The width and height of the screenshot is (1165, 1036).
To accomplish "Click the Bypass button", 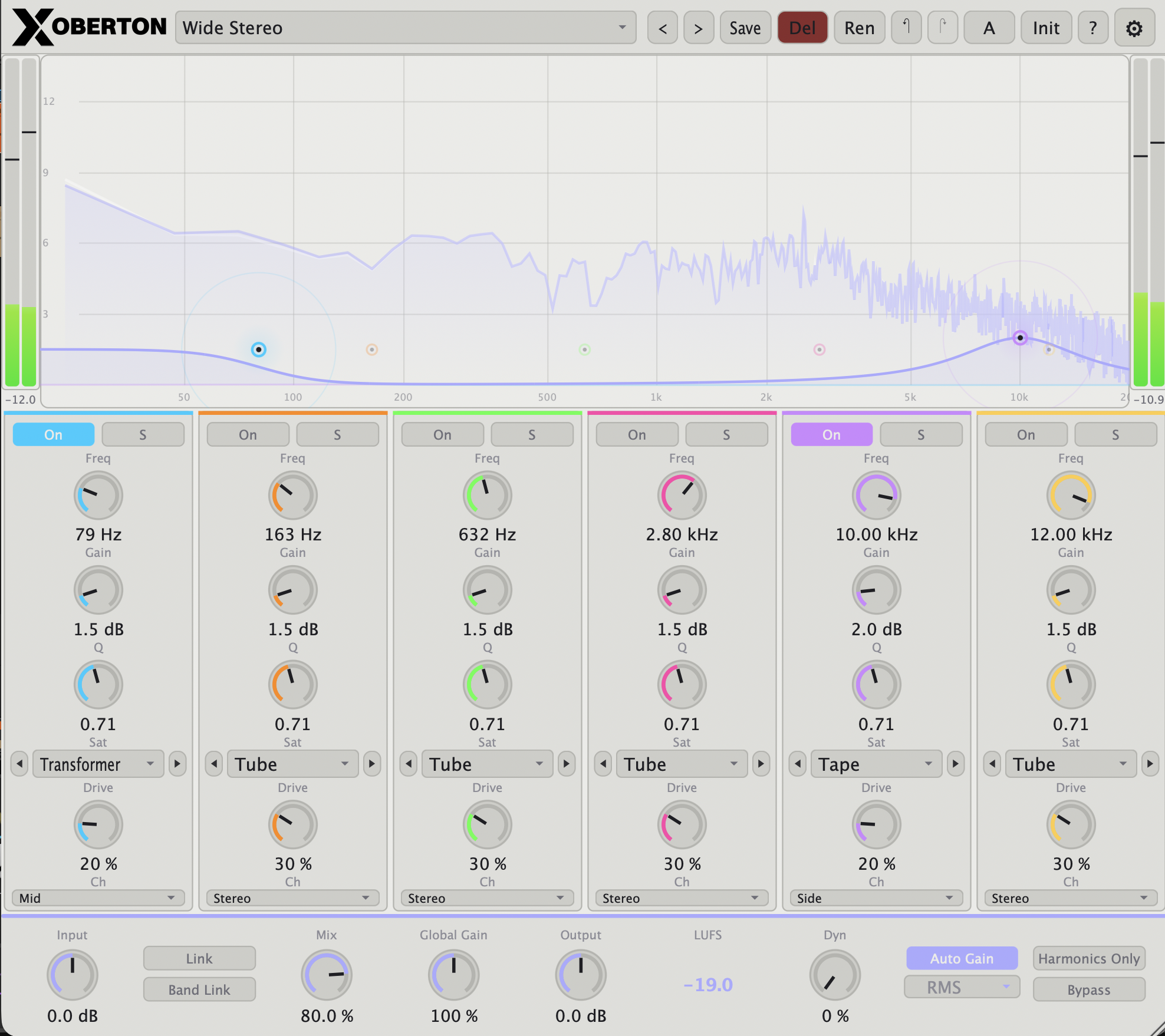I will tap(1089, 989).
